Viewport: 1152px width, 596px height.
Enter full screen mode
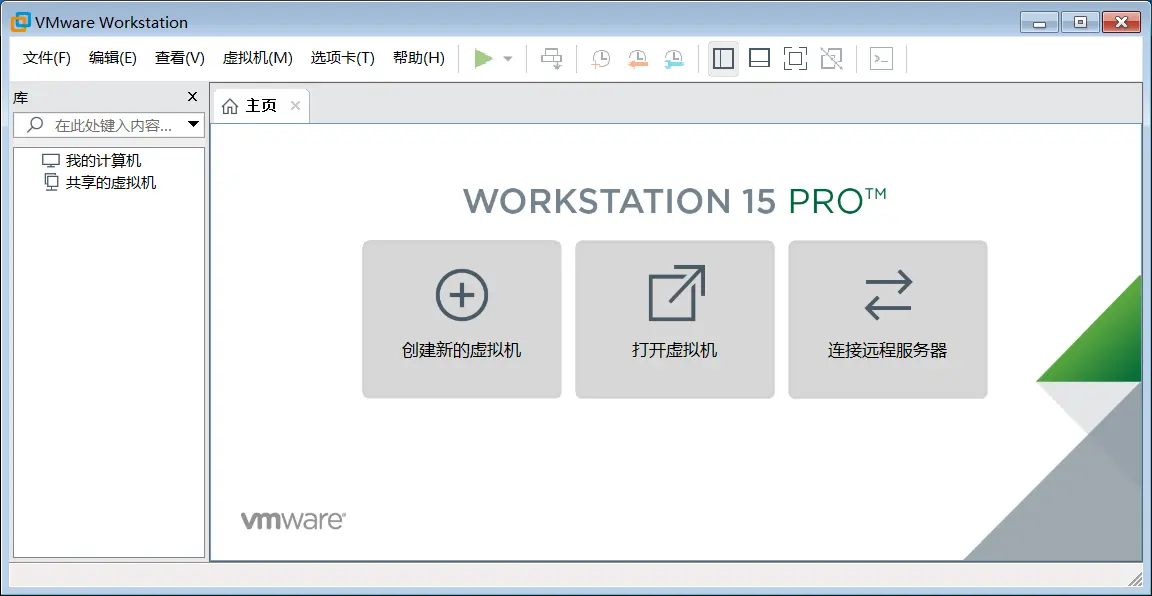click(795, 59)
